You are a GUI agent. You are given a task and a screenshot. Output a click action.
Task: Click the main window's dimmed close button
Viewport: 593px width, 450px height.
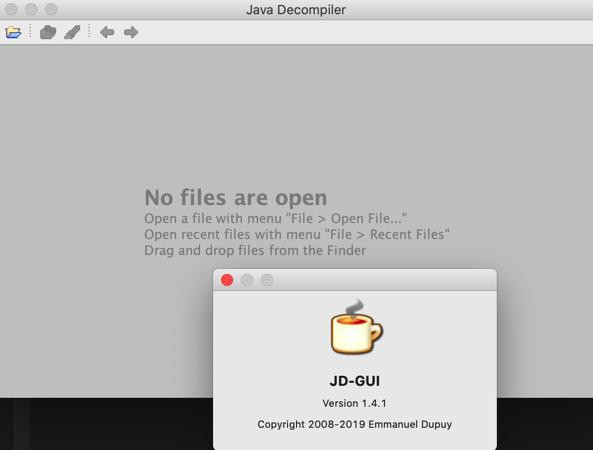[11, 9]
